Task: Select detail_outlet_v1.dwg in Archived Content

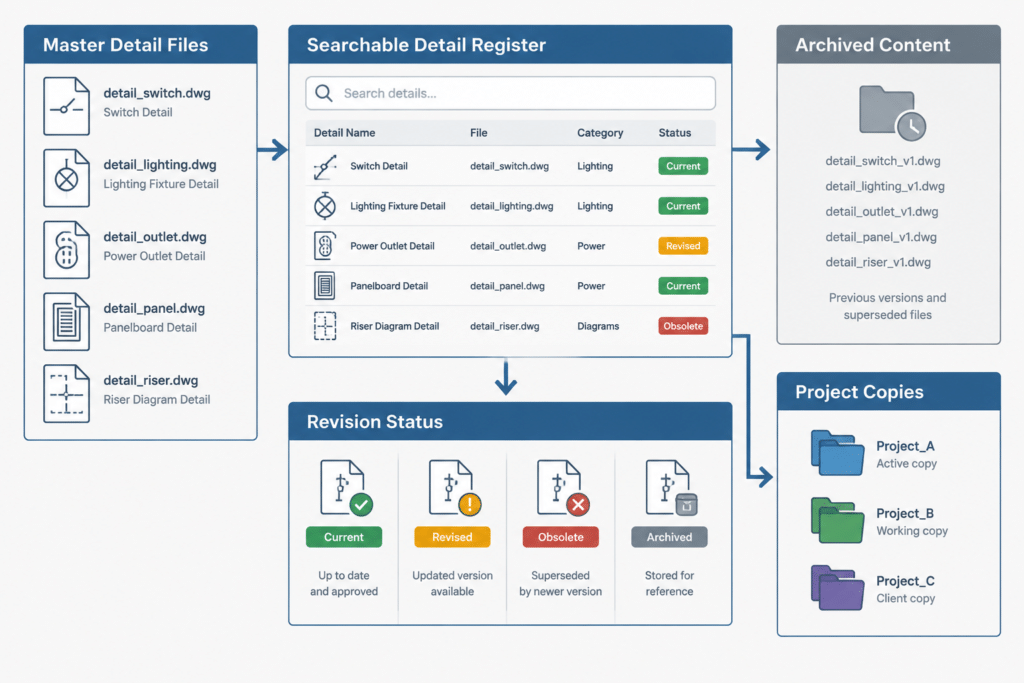Action: pos(882,212)
